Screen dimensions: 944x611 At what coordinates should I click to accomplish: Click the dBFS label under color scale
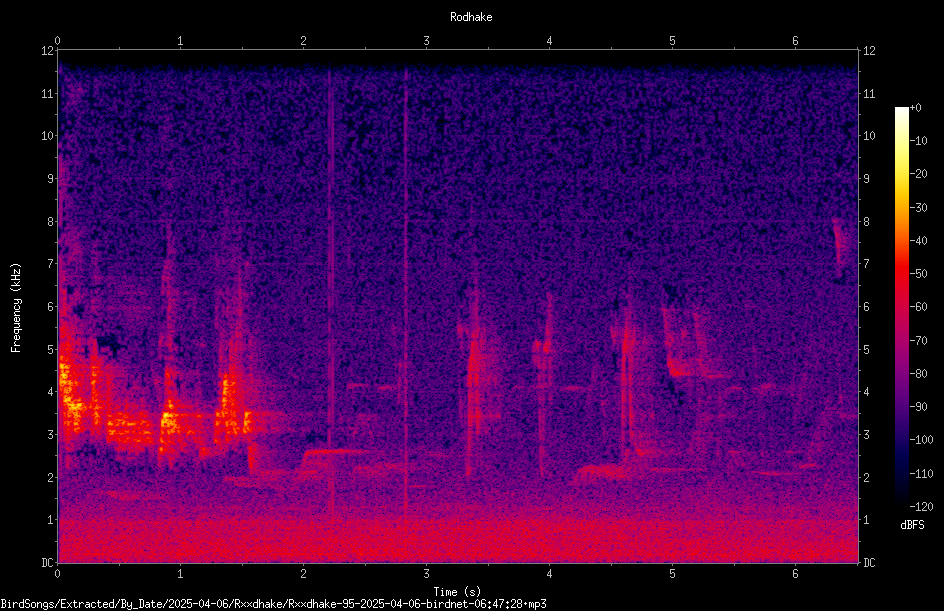click(912, 525)
